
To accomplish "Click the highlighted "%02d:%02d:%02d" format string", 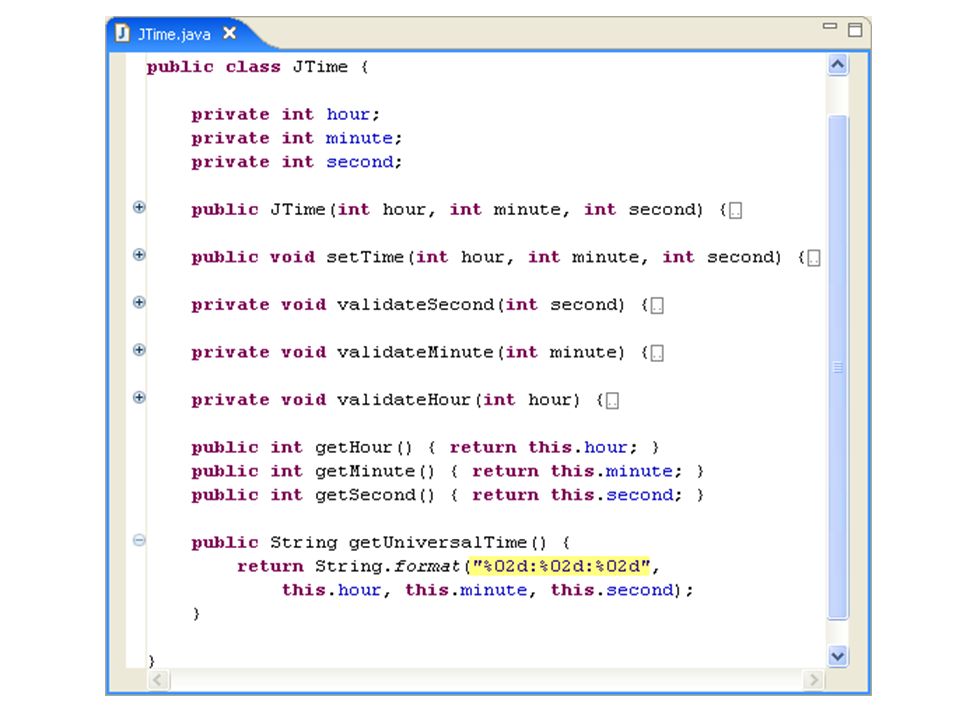I will point(560,566).
